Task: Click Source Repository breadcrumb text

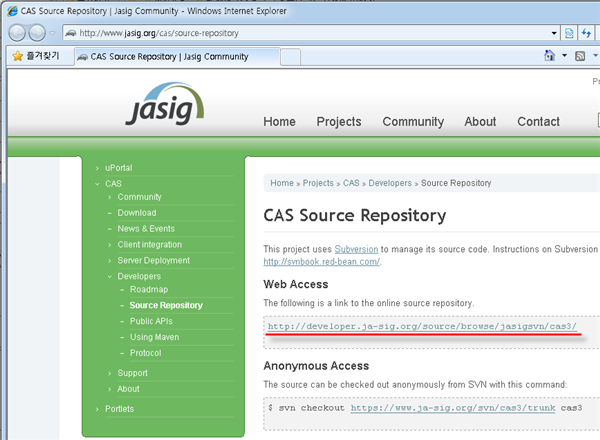Action: (x=456, y=183)
